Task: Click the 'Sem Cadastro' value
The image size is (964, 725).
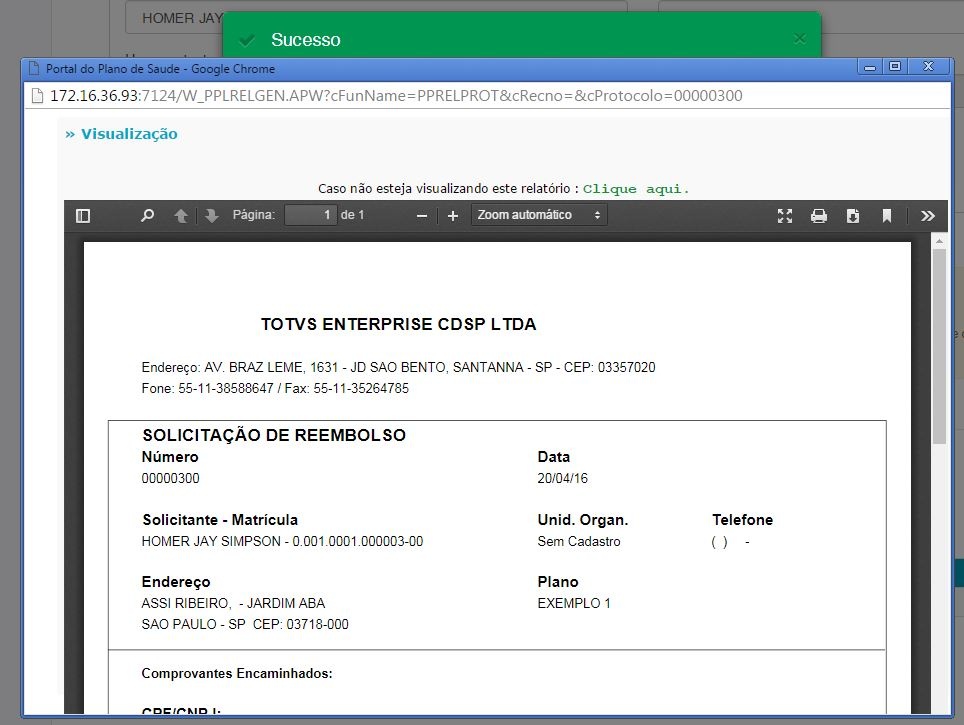Action: pos(579,542)
